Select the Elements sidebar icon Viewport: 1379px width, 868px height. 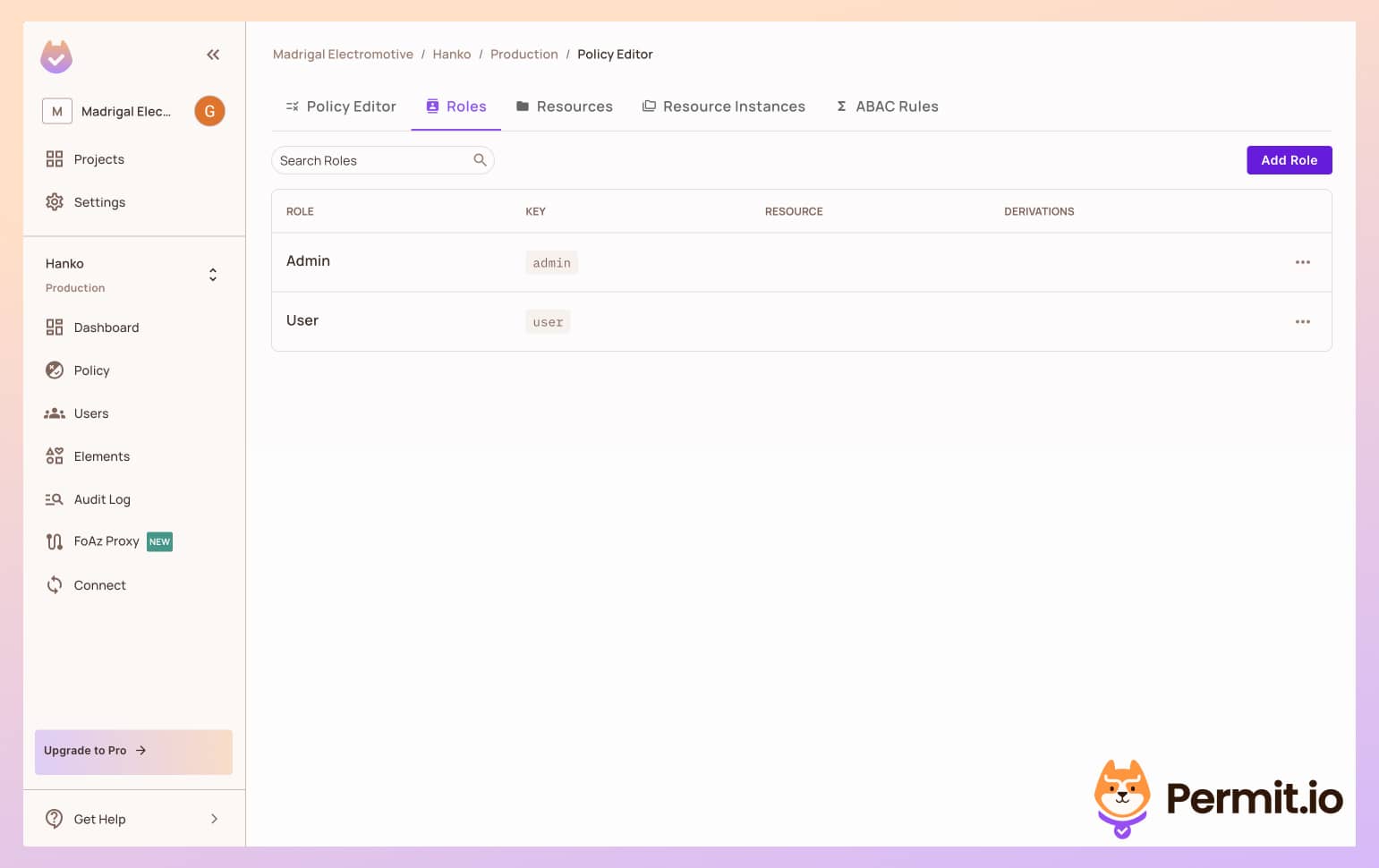pos(55,455)
